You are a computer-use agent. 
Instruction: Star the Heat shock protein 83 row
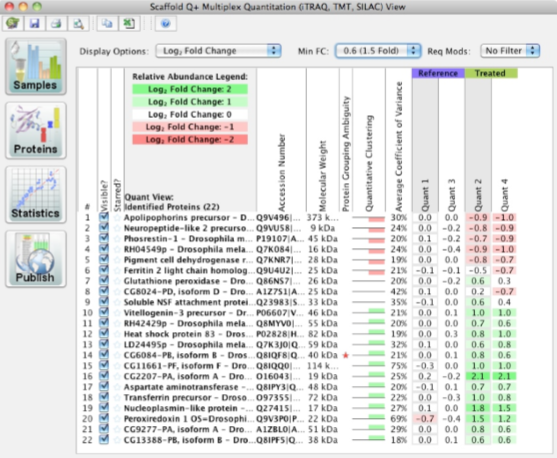tap(117, 334)
